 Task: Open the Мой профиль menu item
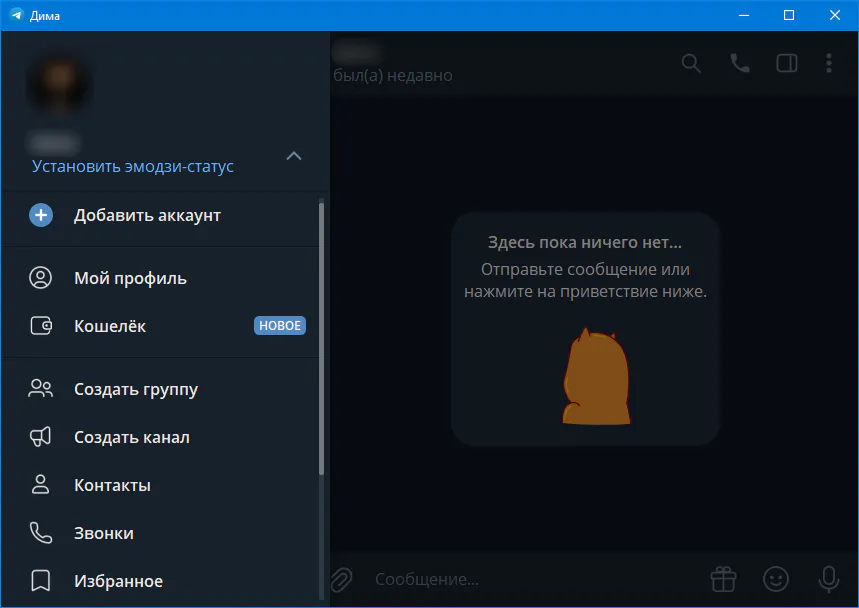[x=130, y=278]
